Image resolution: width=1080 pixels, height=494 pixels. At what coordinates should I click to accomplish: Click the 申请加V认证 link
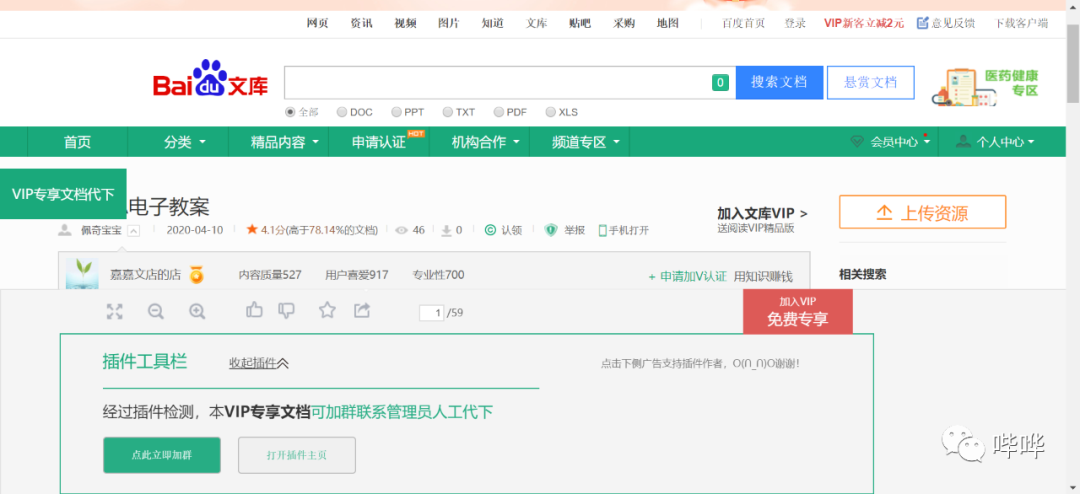click(687, 276)
